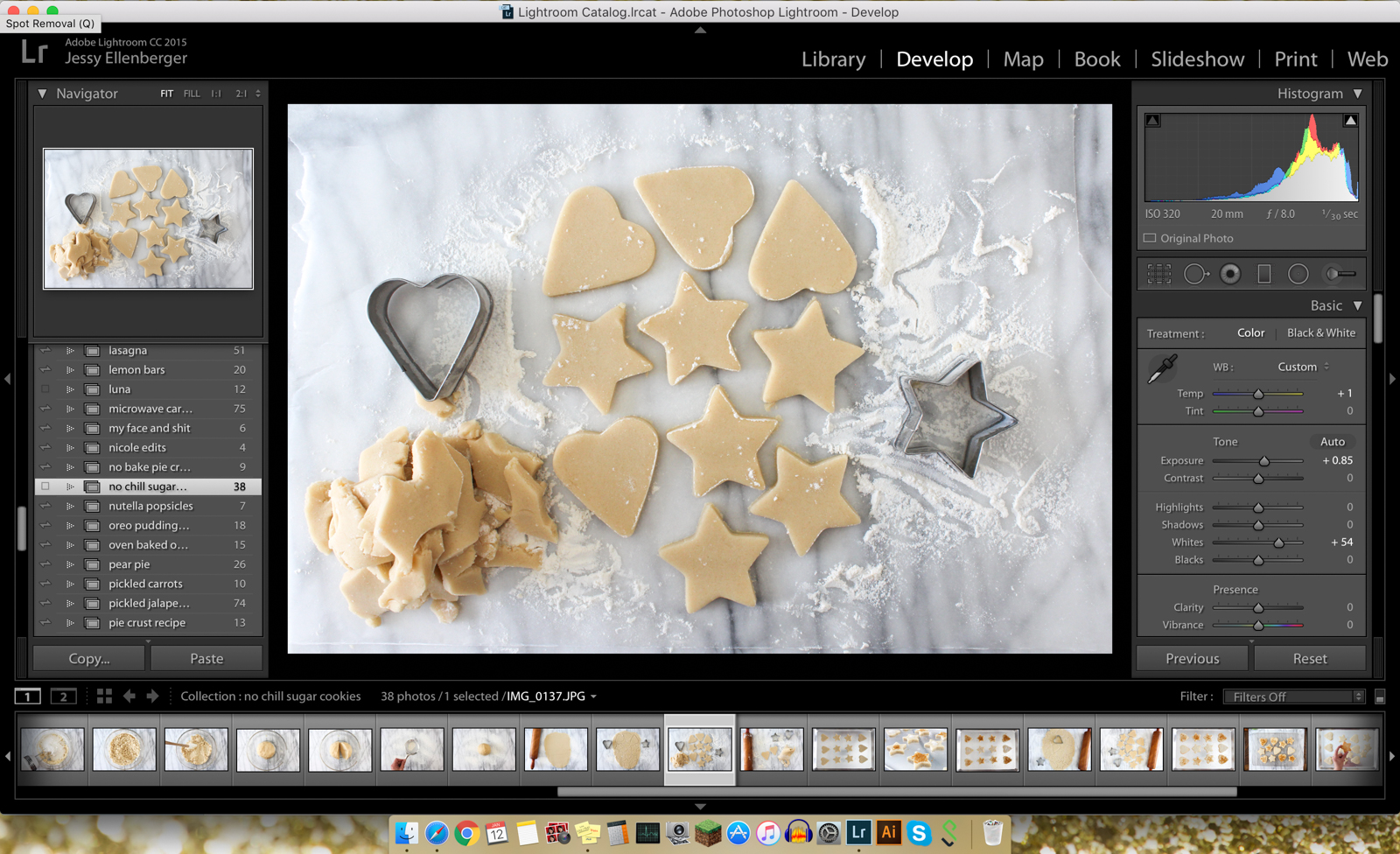This screenshot has width=1400, height=854.
Task: Launch Safari from the Dock
Action: coord(437,833)
